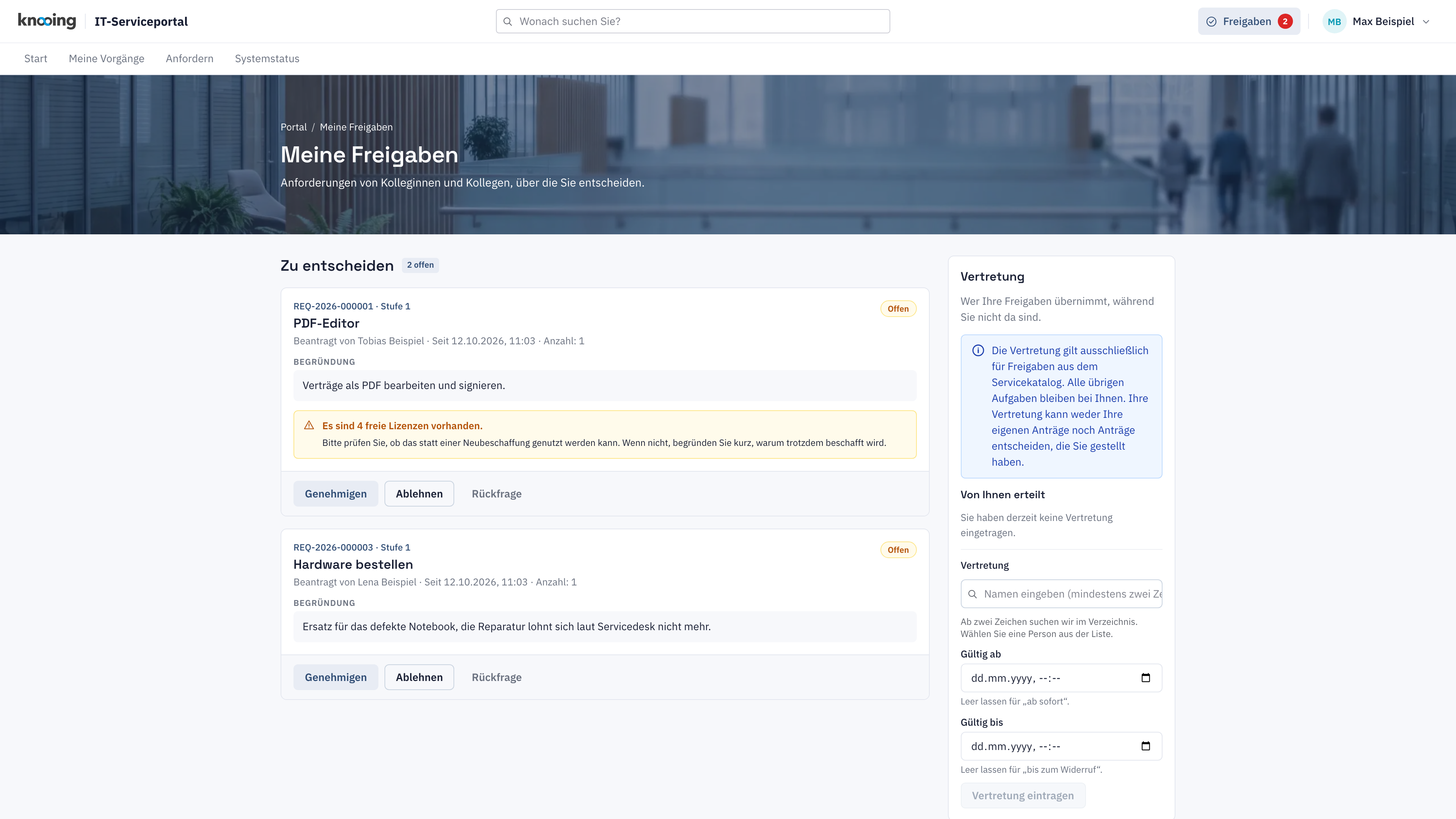The image size is (1456, 819).
Task: Click the Max Beispiel user name
Action: tap(1383, 22)
